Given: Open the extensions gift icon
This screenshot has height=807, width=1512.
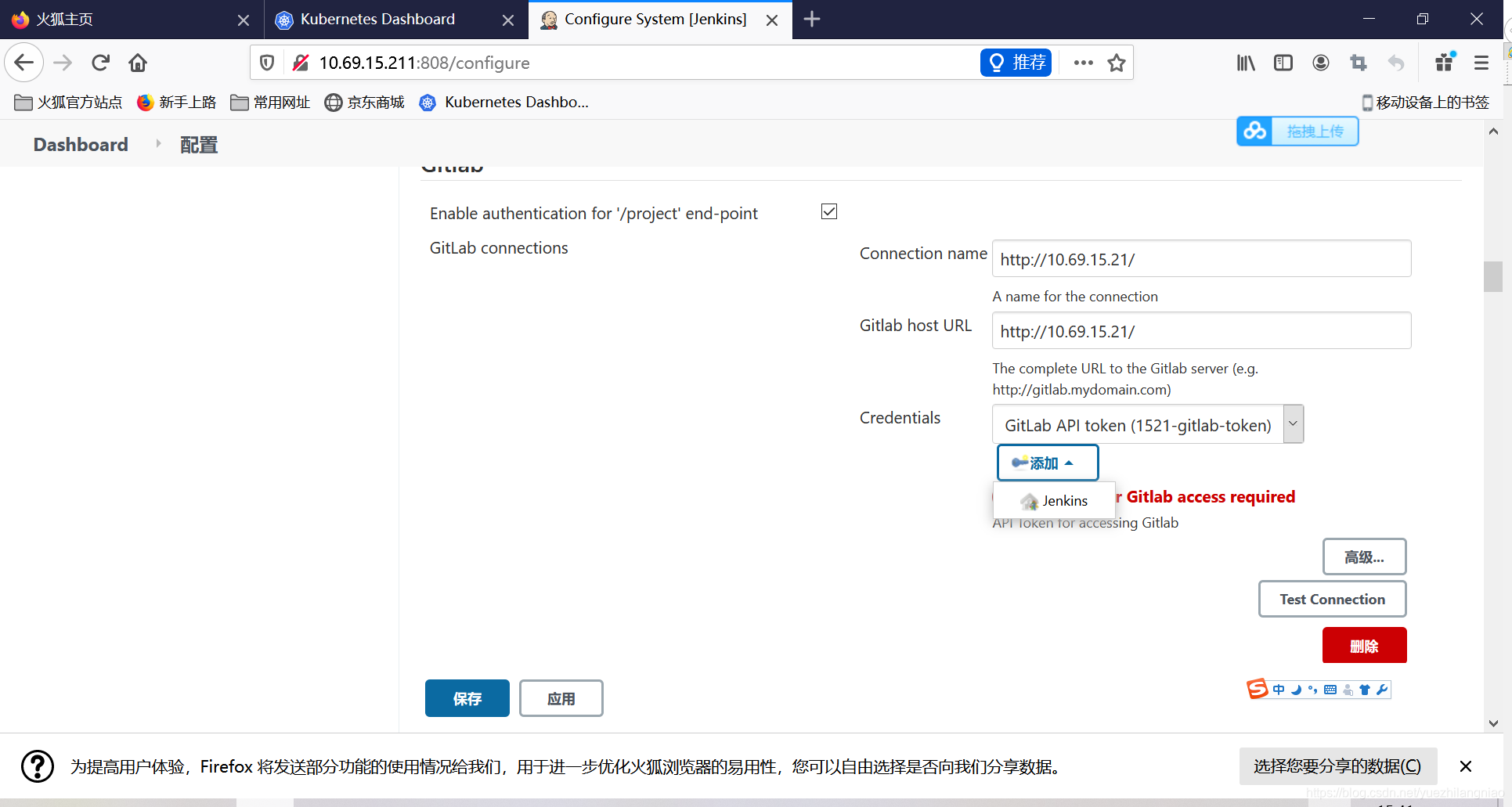Looking at the screenshot, I should (1445, 63).
